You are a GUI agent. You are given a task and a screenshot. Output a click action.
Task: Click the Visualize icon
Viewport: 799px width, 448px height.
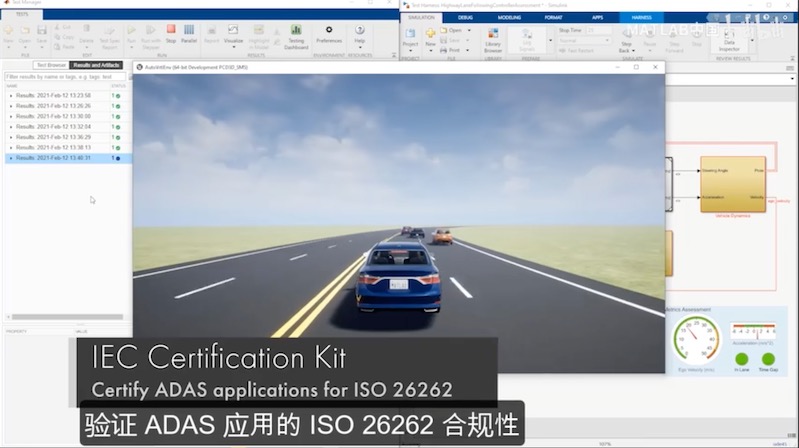[233, 30]
